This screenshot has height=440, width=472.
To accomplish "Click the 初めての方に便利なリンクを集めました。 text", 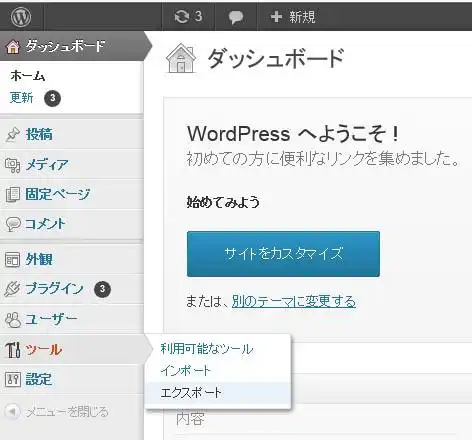I will click(x=323, y=159).
